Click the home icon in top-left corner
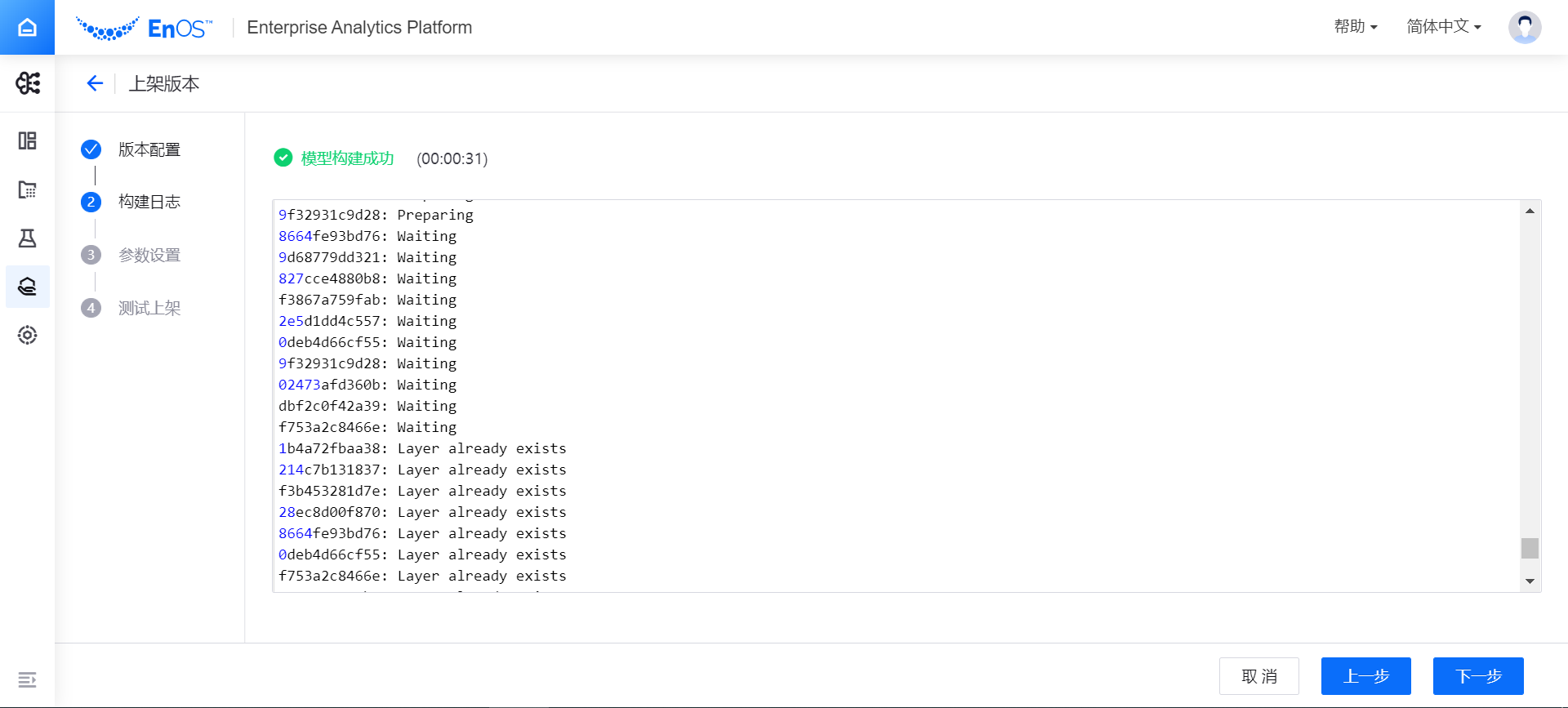The image size is (1568, 708). 27,27
